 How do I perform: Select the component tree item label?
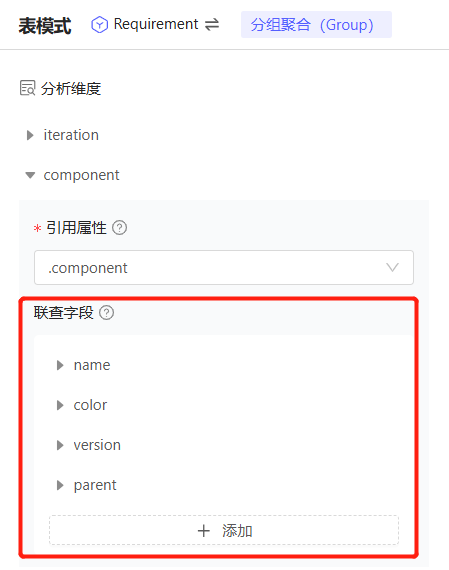tap(81, 175)
